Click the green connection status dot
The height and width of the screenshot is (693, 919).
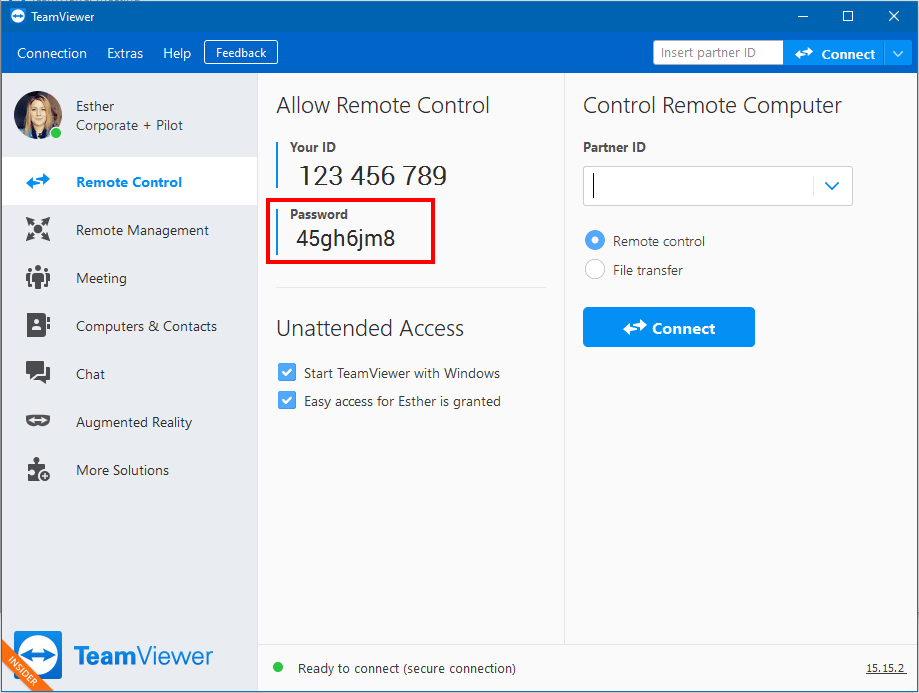(x=278, y=667)
